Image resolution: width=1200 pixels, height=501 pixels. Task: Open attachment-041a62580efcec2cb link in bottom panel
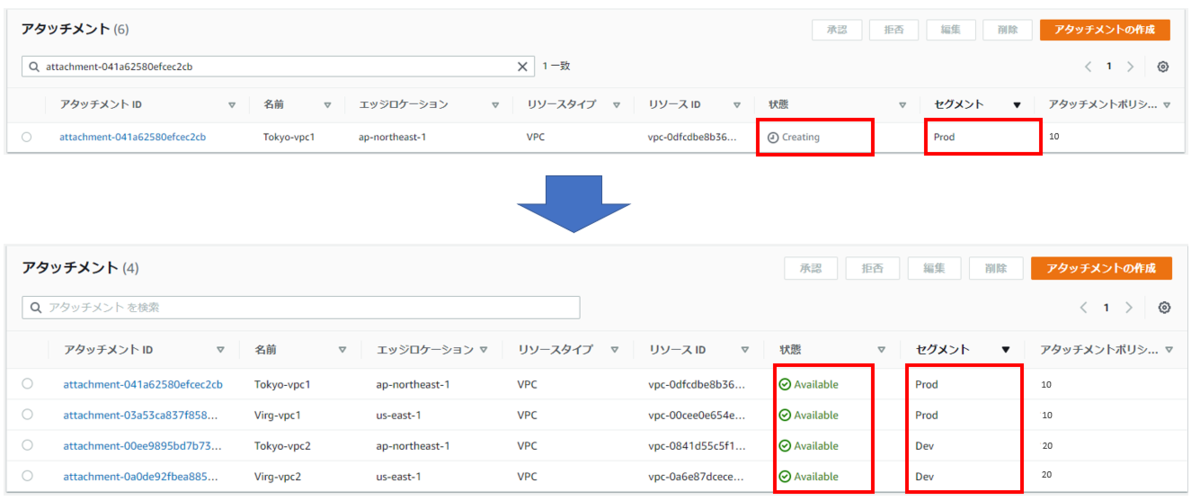tap(143, 384)
